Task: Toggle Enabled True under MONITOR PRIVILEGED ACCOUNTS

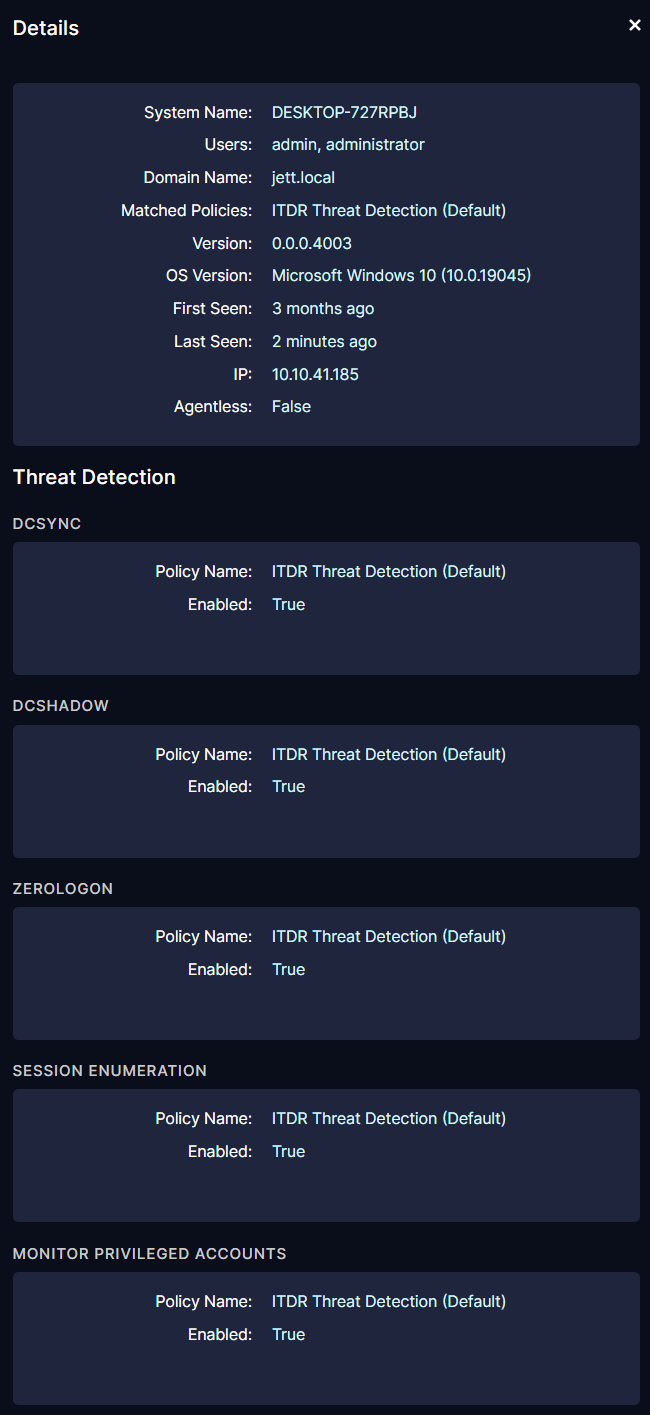Action: (x=288, y=1334)
